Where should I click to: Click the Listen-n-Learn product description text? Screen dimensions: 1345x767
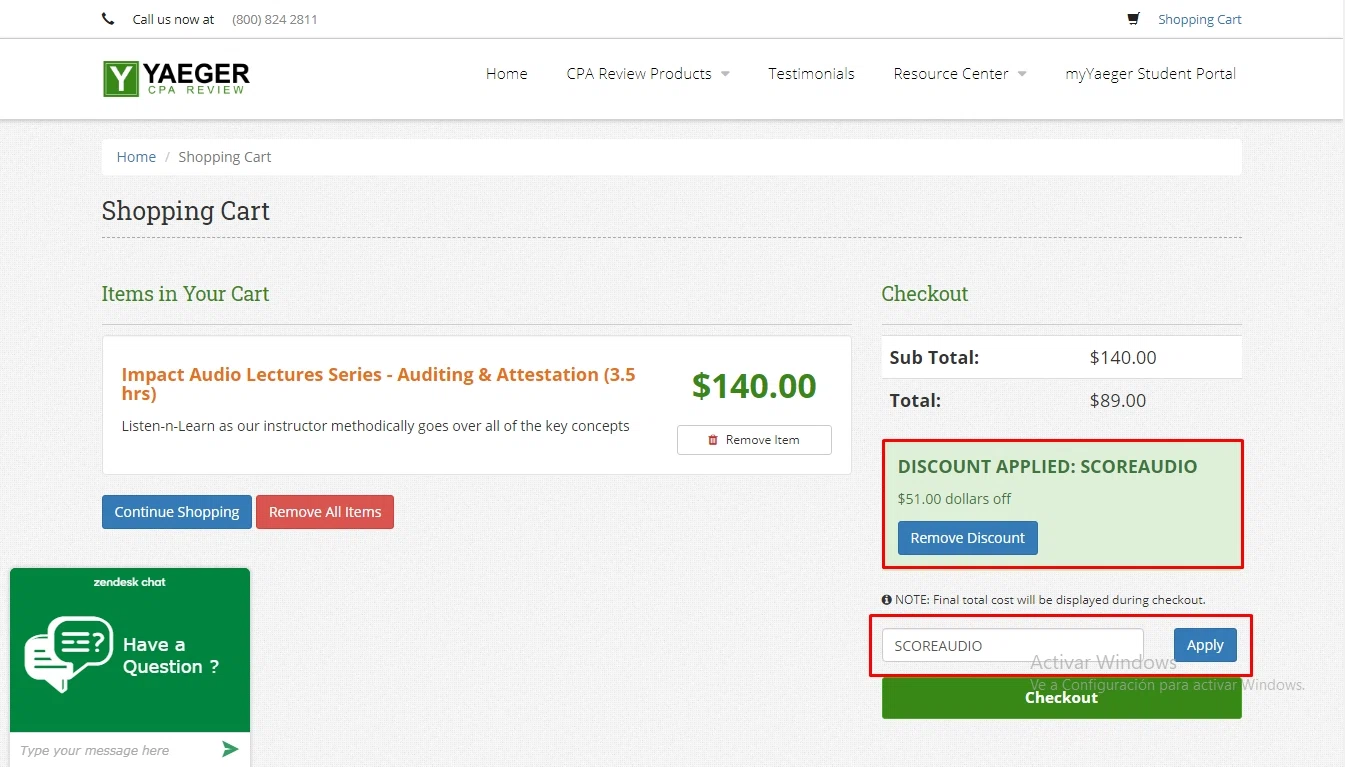(x=375, y=426)
